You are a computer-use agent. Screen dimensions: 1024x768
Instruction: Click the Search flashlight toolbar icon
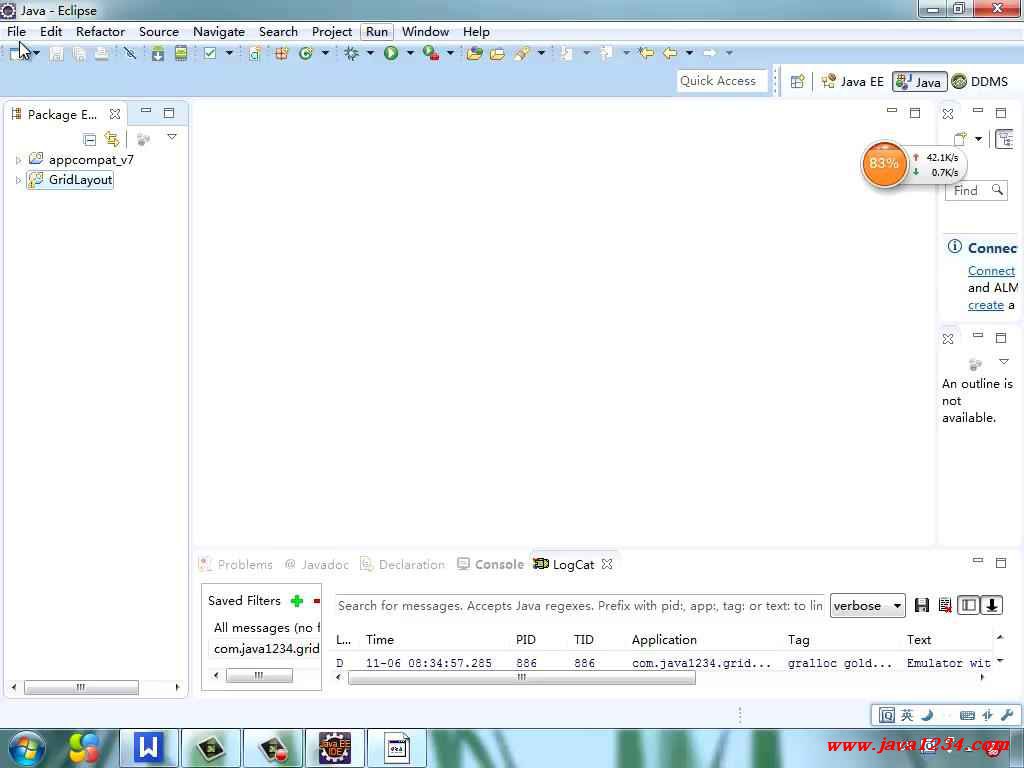(x=521, y=54)
